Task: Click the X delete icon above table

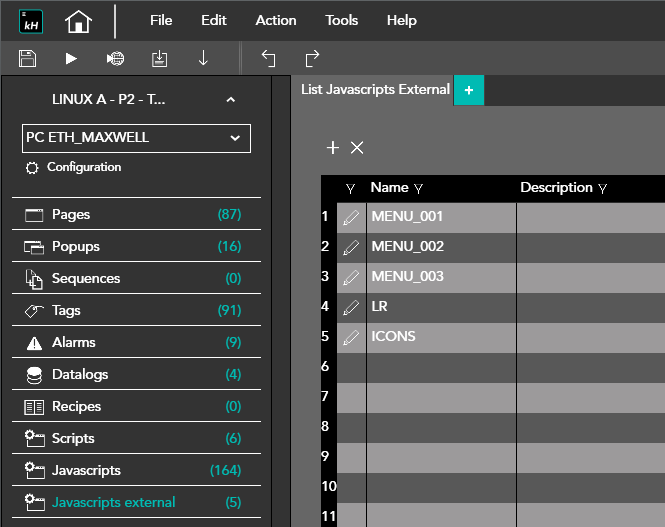Action: click(x=357, y=148)
